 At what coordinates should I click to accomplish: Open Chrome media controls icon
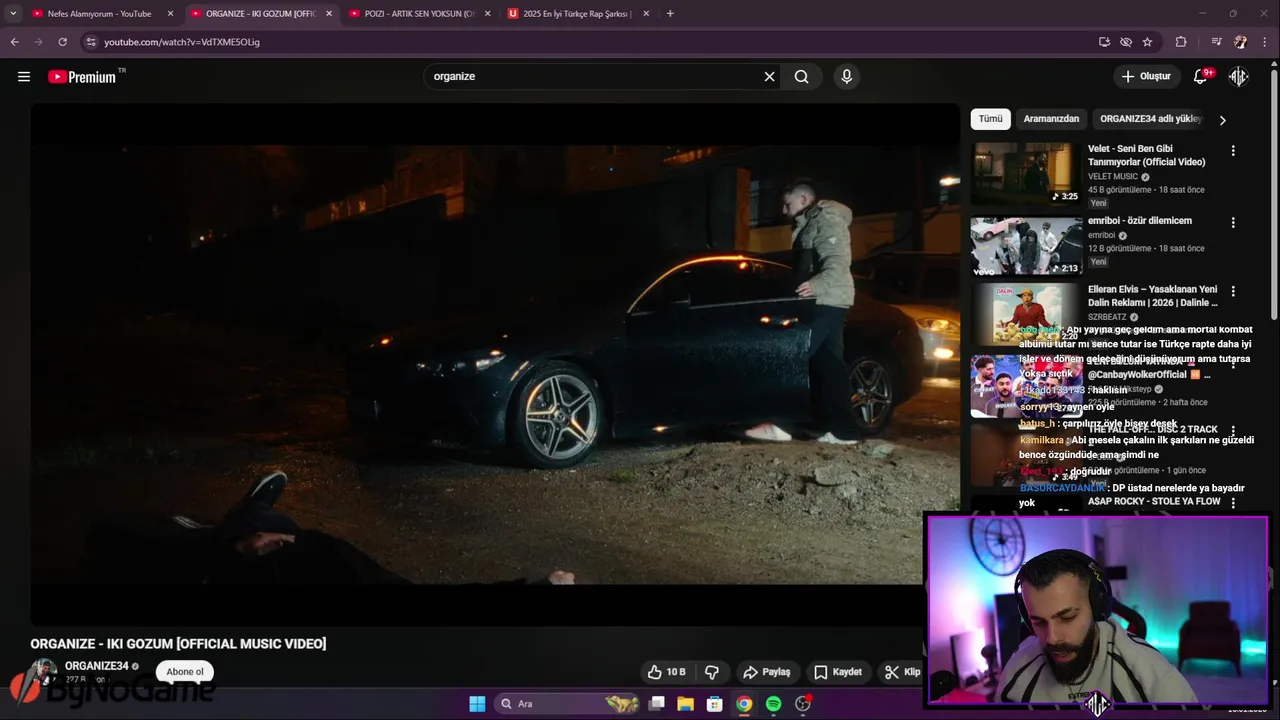[1216, 42]
